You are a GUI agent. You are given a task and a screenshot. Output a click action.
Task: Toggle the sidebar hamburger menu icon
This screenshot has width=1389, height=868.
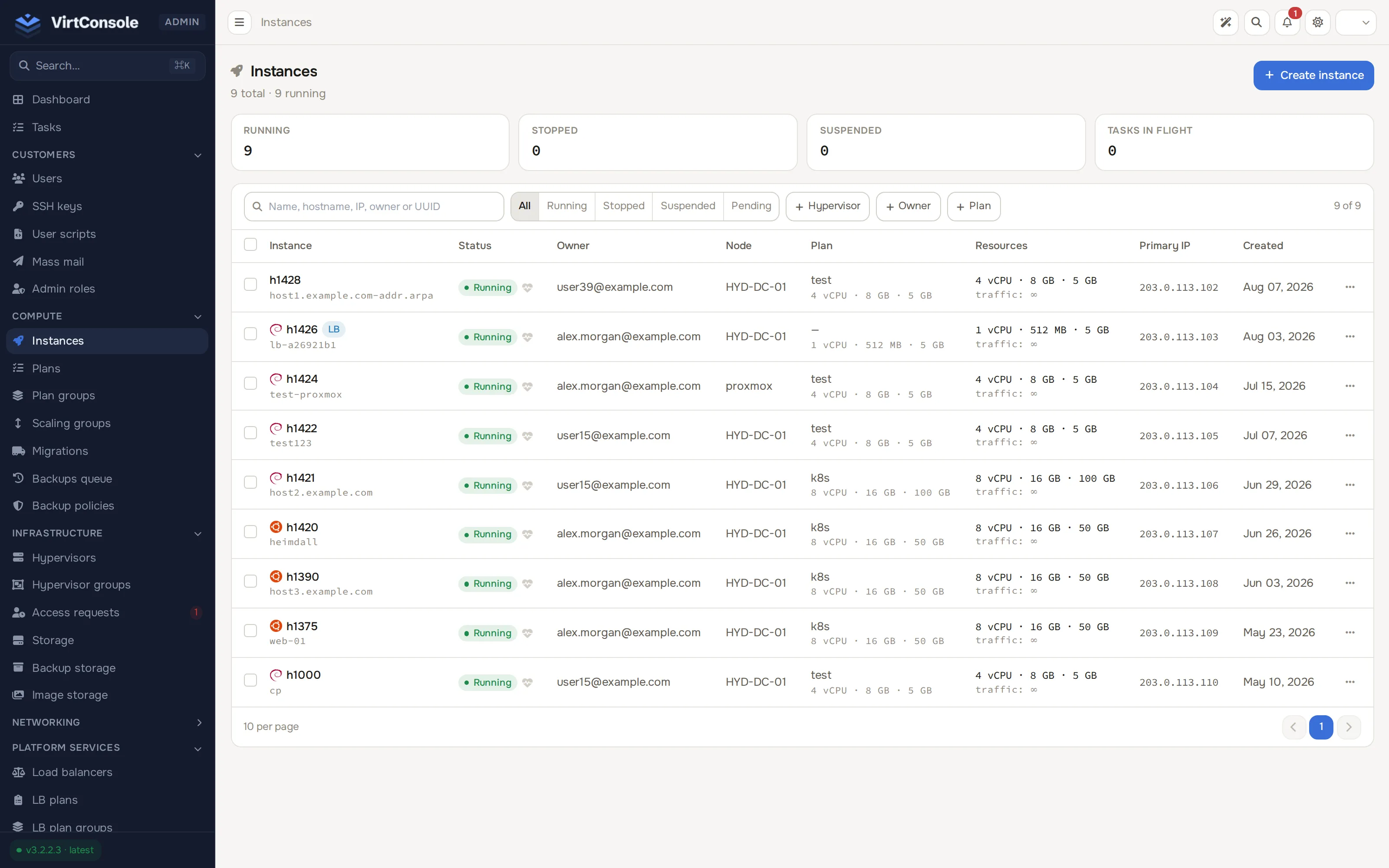point(239,23)
